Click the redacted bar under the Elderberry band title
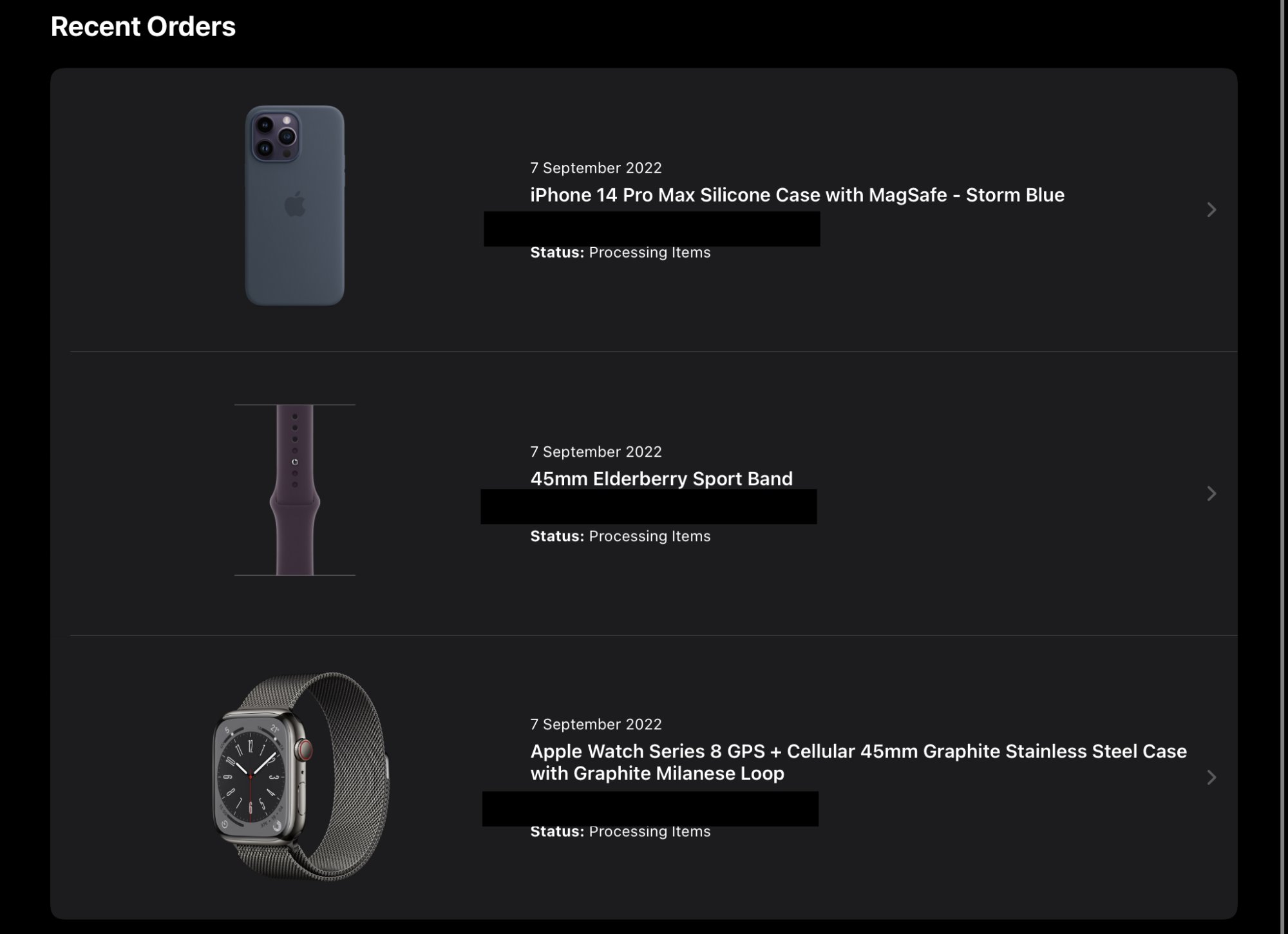The width and height of the screenshot is (1288, 934). (x=649, y=507)
